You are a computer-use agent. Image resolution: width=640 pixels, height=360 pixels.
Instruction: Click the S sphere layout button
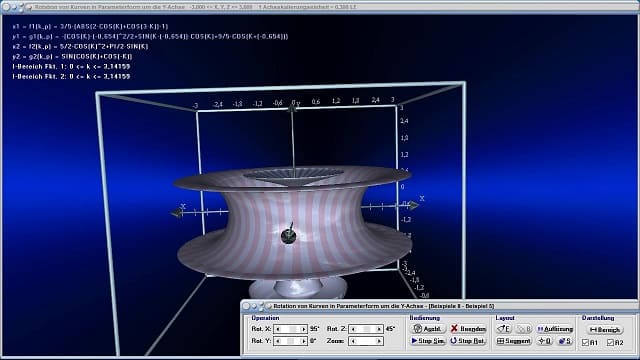[565, 341]
